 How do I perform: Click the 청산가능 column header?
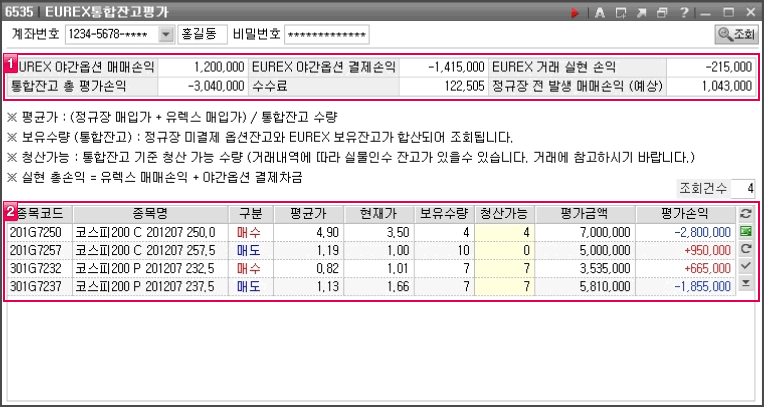[x=504, y=213]
